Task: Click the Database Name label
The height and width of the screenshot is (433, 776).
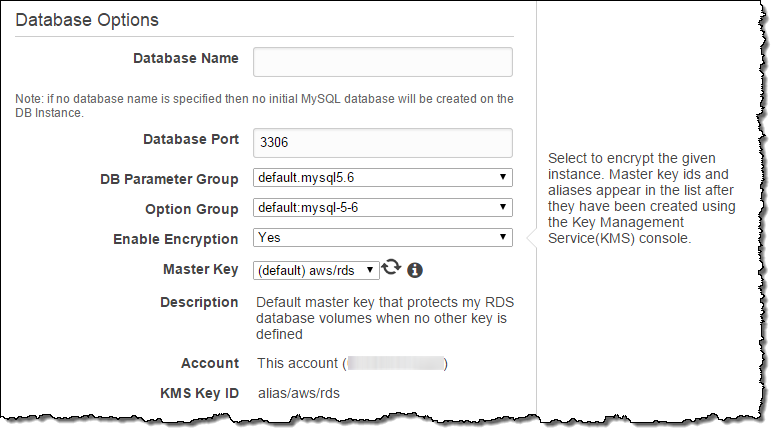Action: pos(186,58)
